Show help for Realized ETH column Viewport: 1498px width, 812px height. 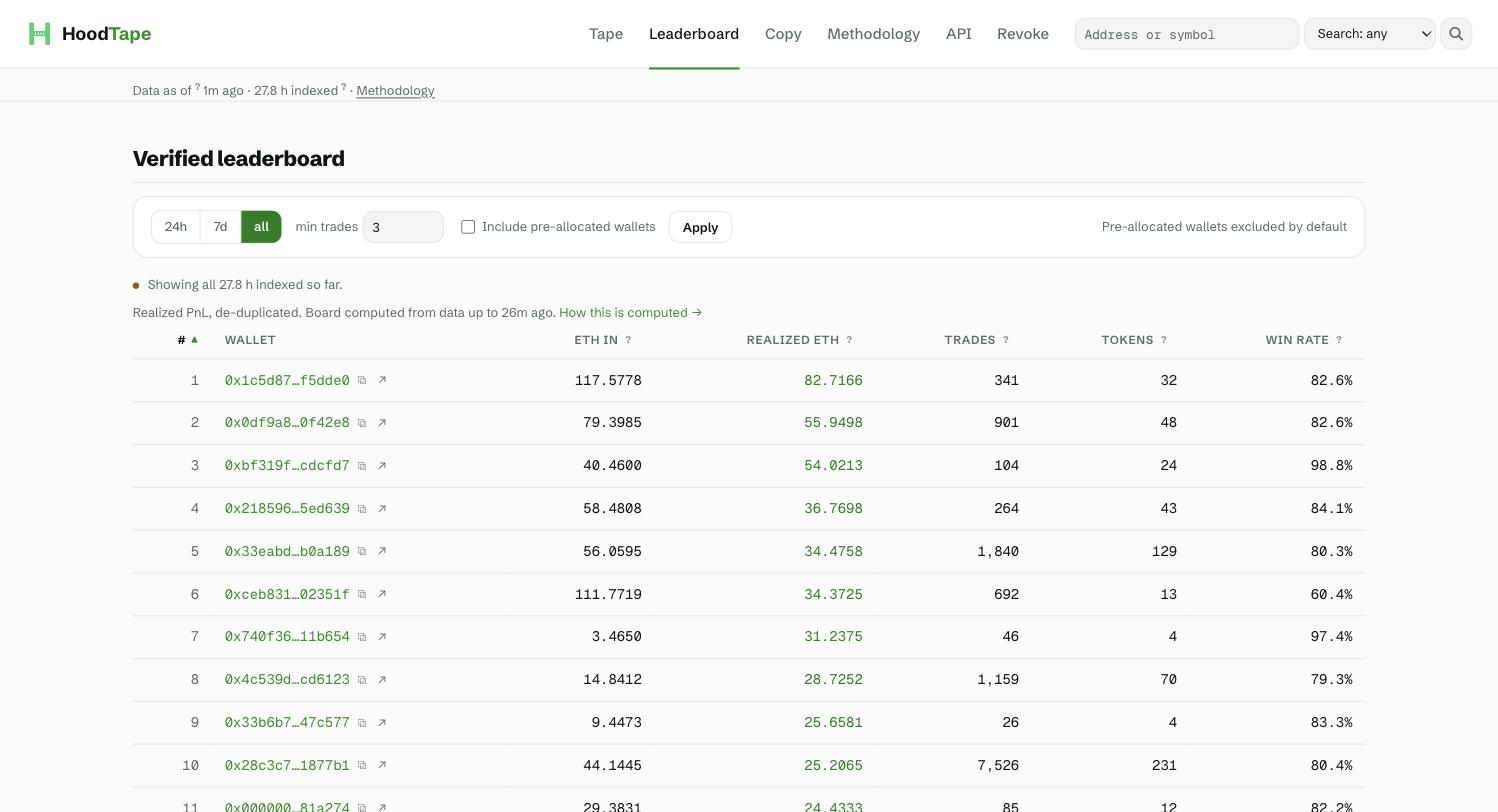(849, 340)
